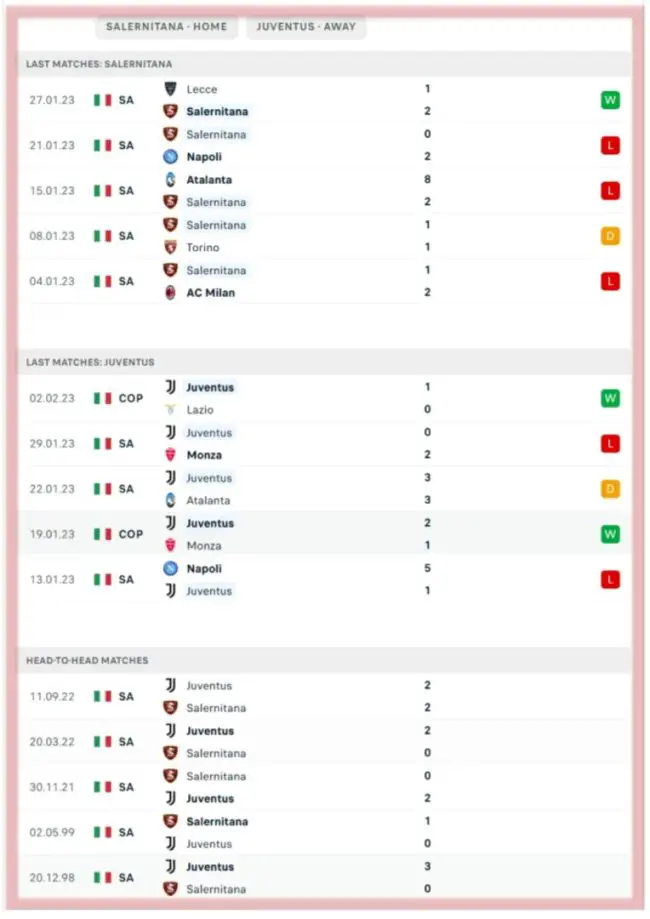Click the orange D badge for Torino match

click(610, 236)
